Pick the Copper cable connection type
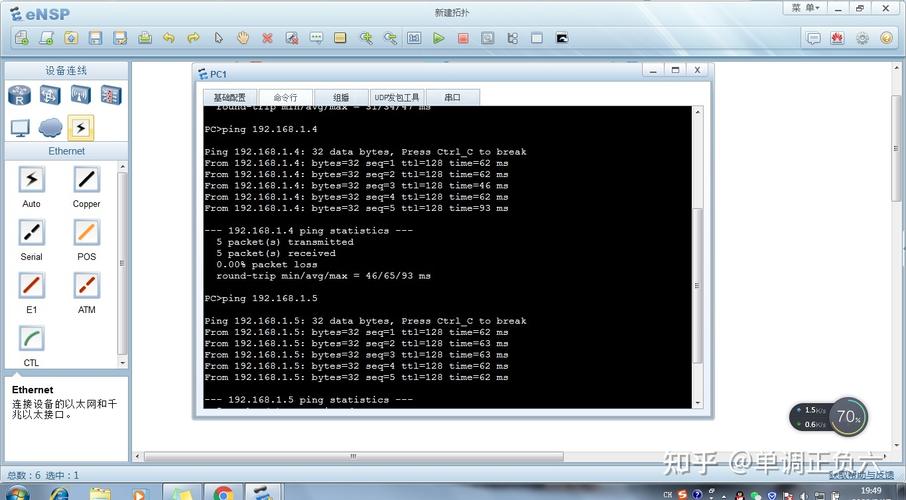This screenshot has width=906, height=500. [x=87, y=180]
